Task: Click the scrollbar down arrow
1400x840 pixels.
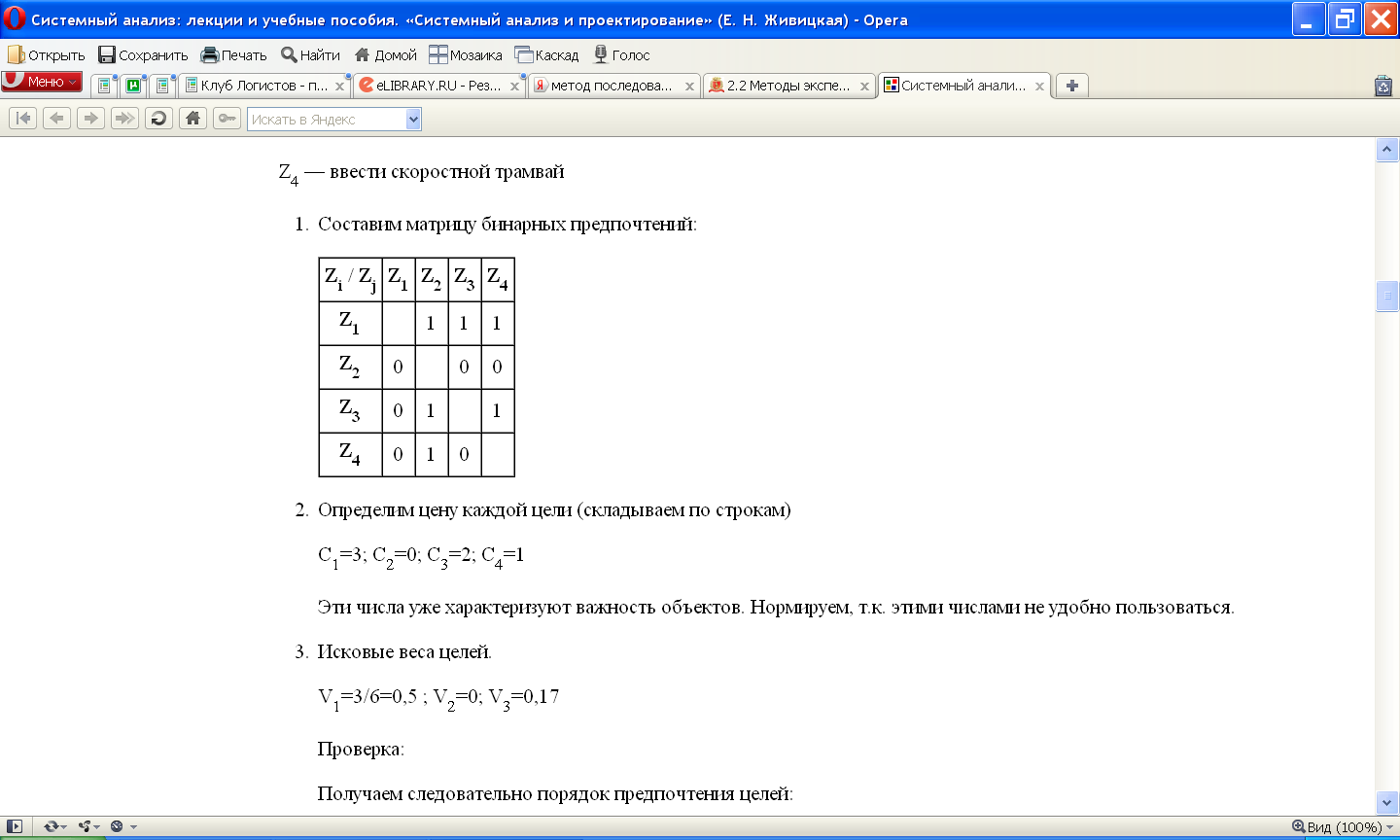Action: (x=1387, y=802)
